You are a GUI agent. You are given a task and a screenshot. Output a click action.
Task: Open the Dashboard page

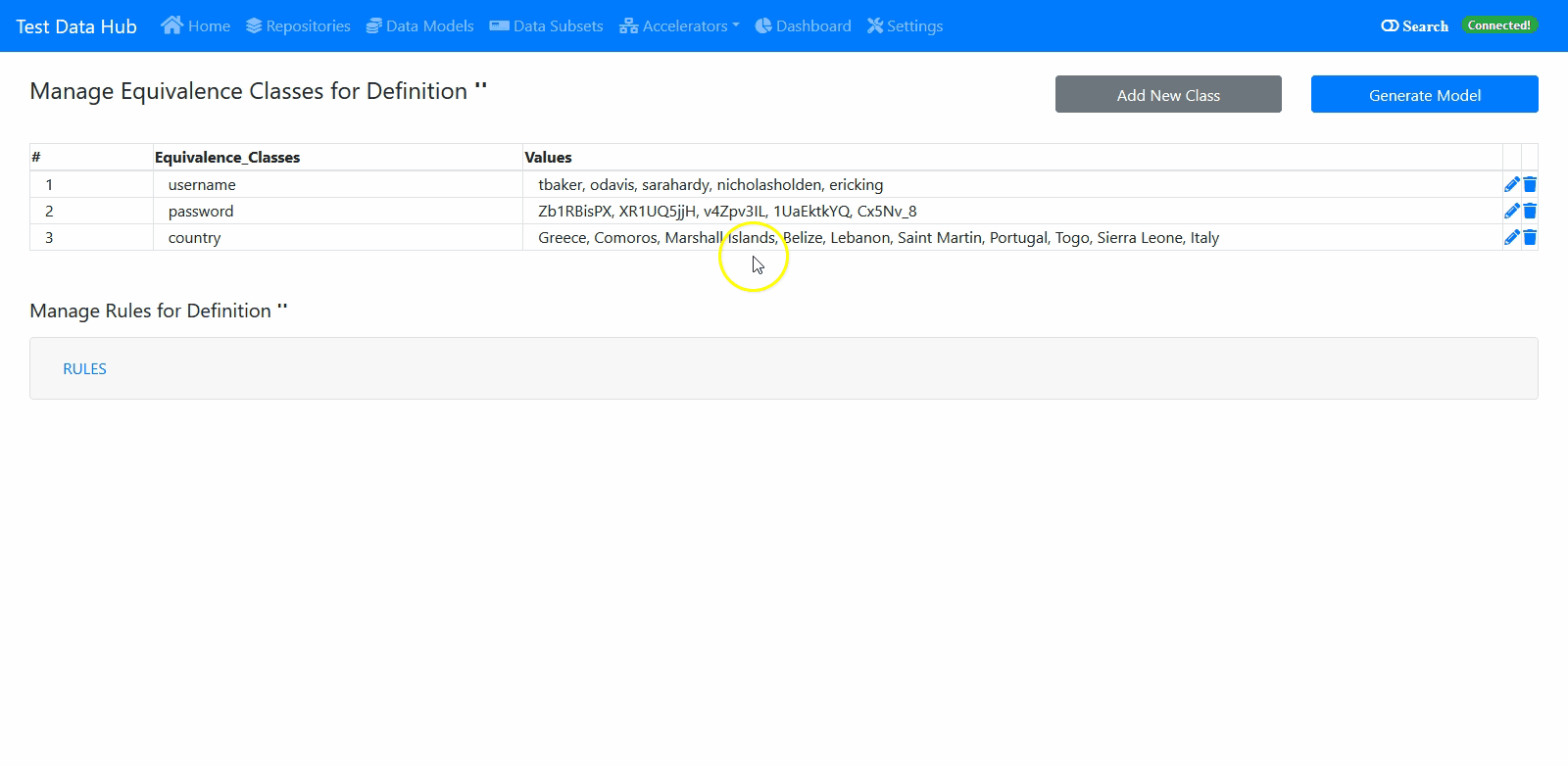point(803,26)
